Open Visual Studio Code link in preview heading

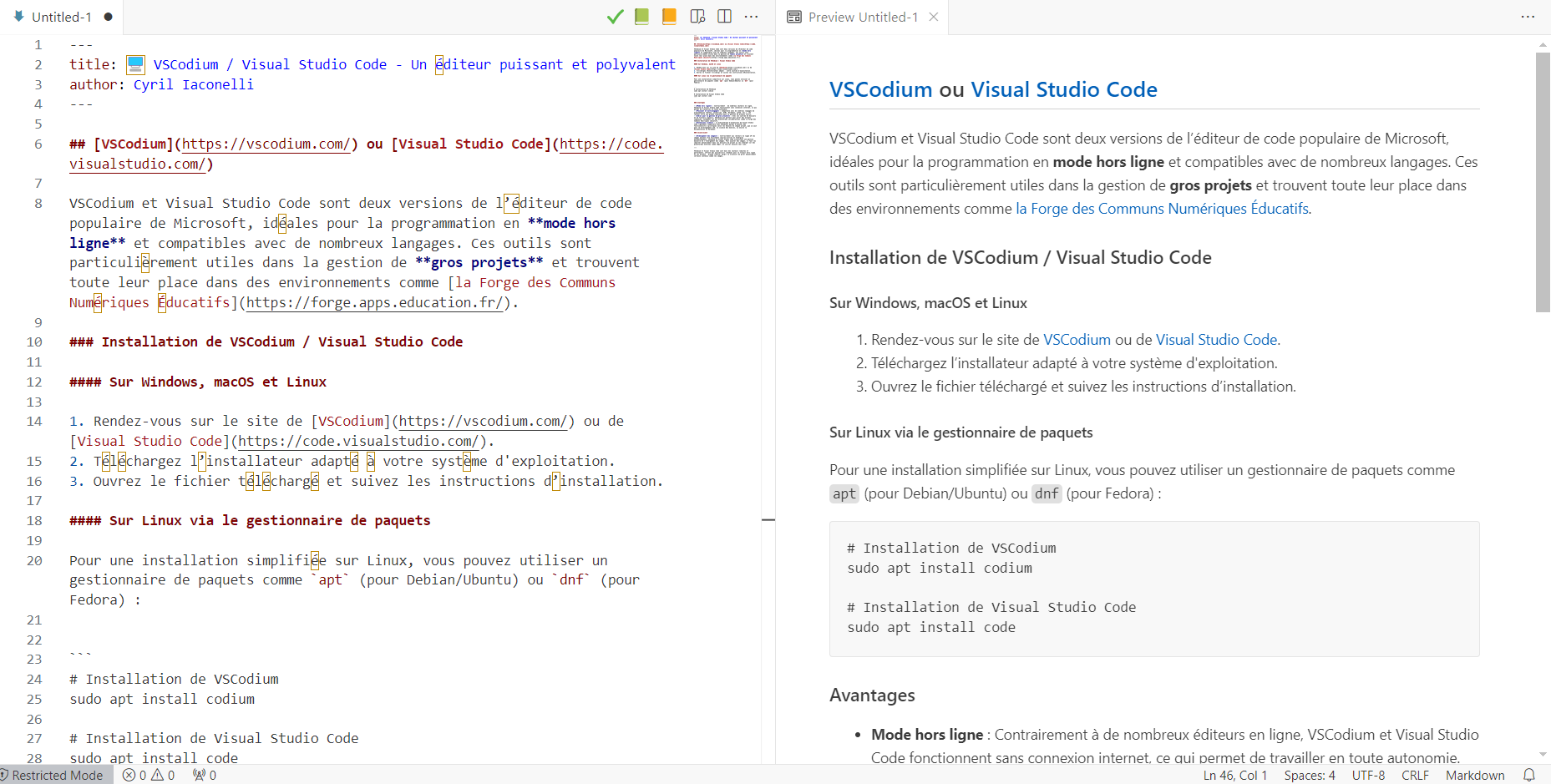coord(1064,89)
